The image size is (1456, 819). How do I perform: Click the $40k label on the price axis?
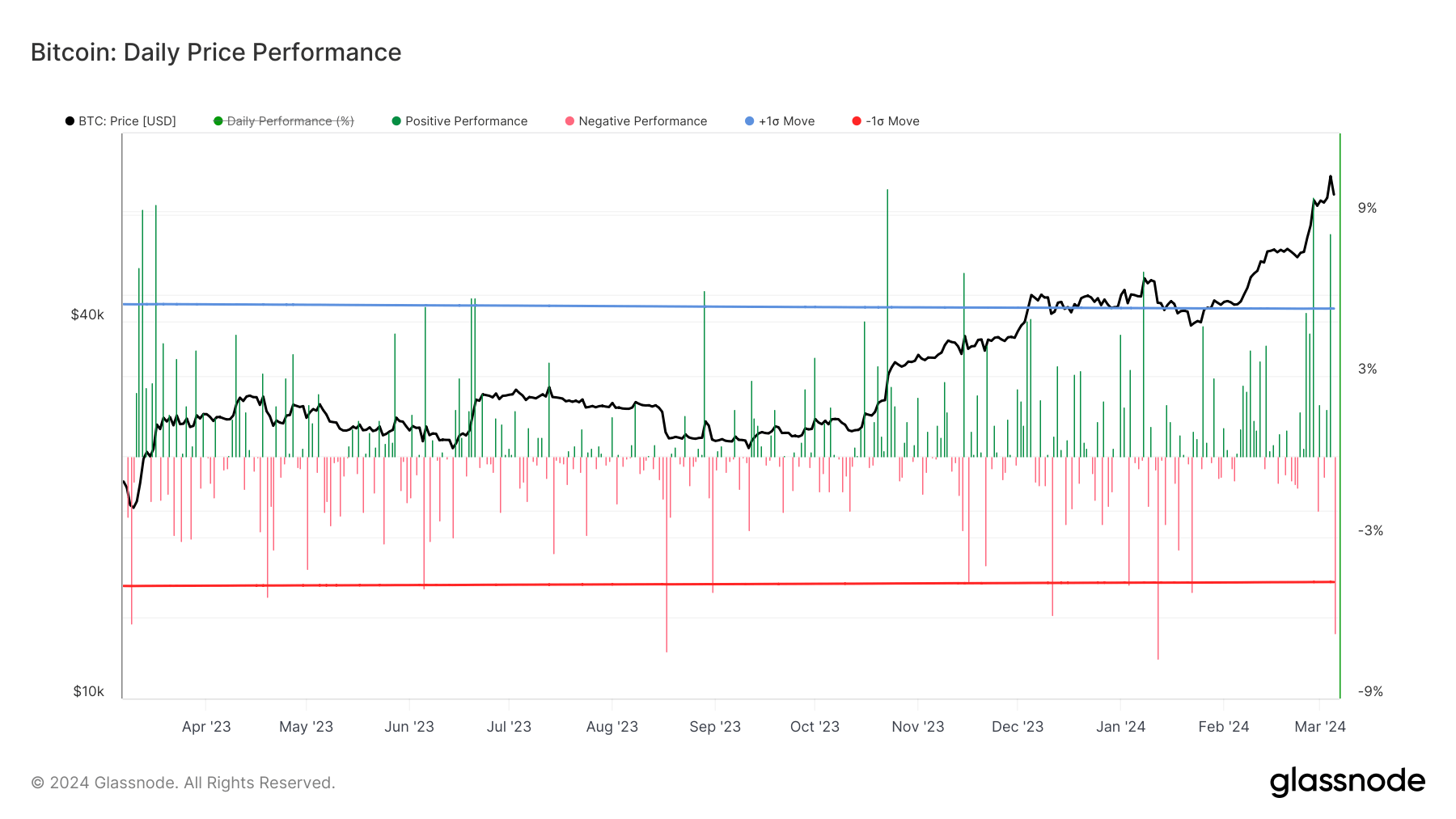coord(87,312)
